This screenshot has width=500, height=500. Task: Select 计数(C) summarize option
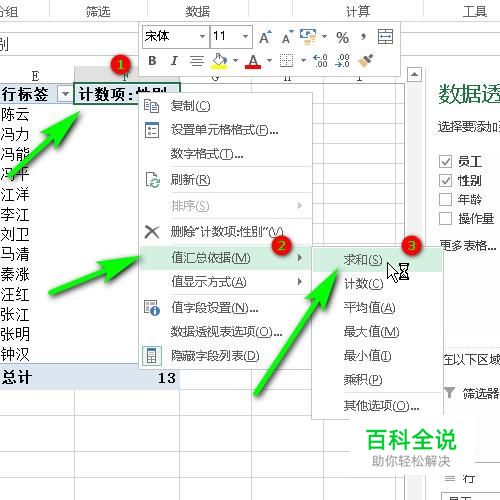(x=377, y=284)
